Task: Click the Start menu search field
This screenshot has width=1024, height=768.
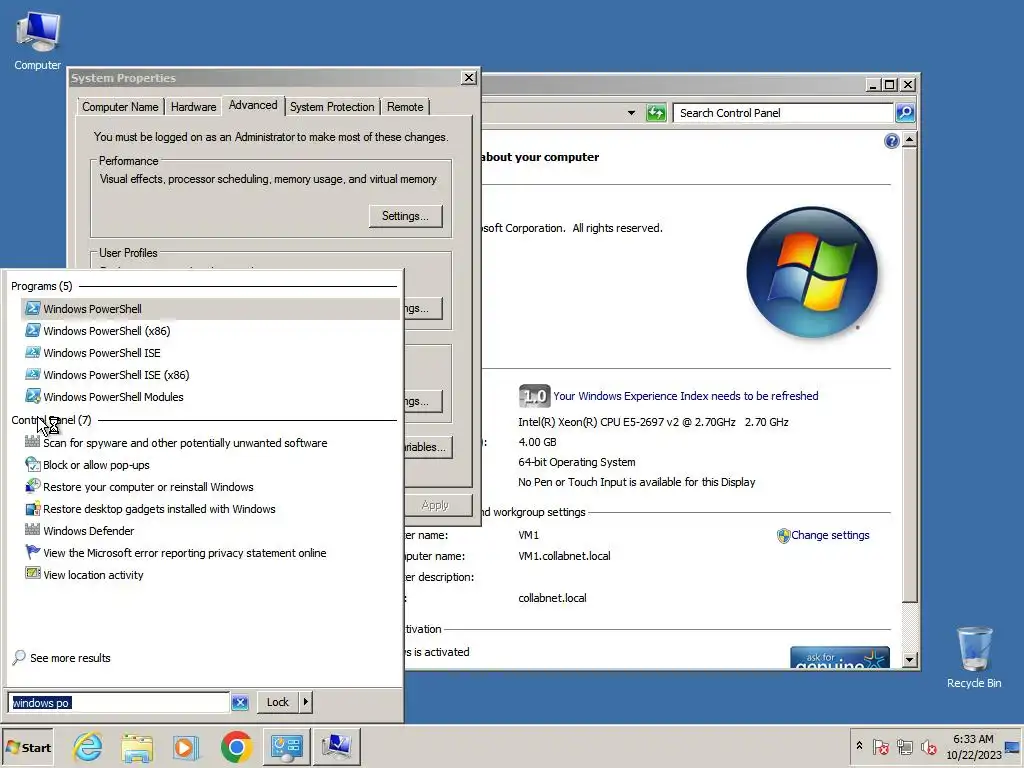Action: pyautogui.click(x=119, y=703)
